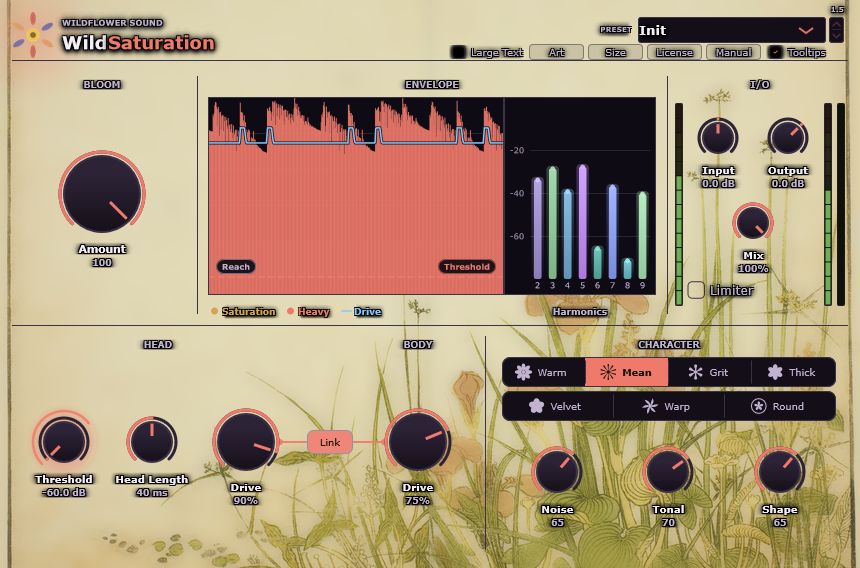The height and width of the screenshot is (568, 860).
Task: Click the input level meter
Action: (679, 204)
